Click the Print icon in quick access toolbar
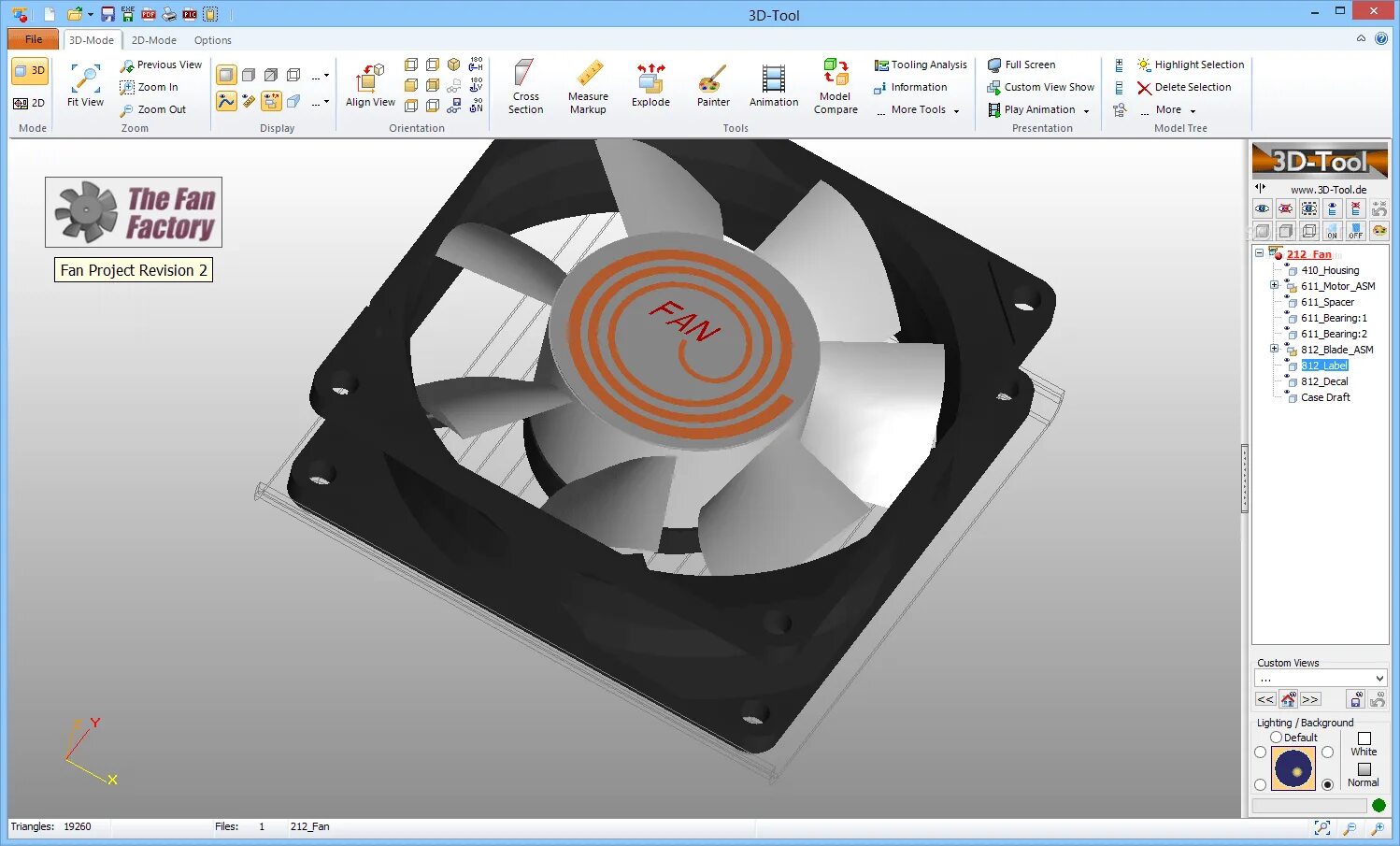This screenshot has height=846, width=1400. (x=169, y=14)
